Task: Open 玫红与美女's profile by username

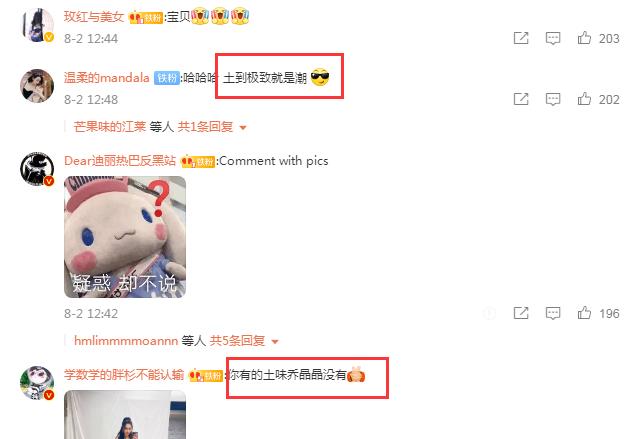Action: pyautogui.click(x=94, y=17)
